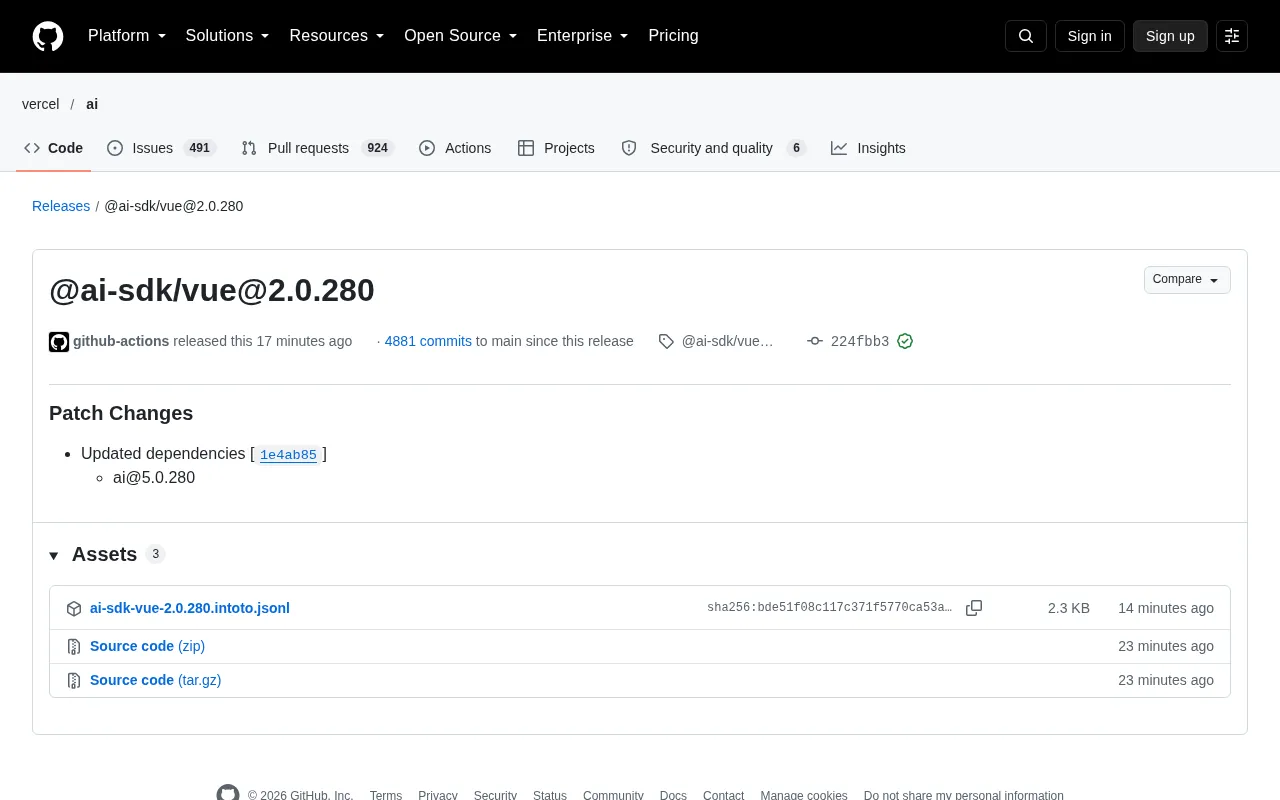Expand the Platform menu
The image size is (1280, 800).
pos(127,36)
